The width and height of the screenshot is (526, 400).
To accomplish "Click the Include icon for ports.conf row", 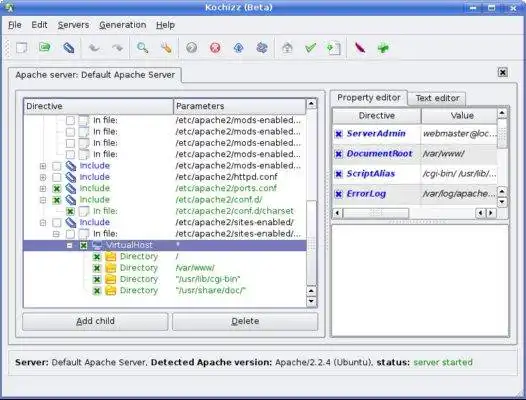I will point(70,188).
